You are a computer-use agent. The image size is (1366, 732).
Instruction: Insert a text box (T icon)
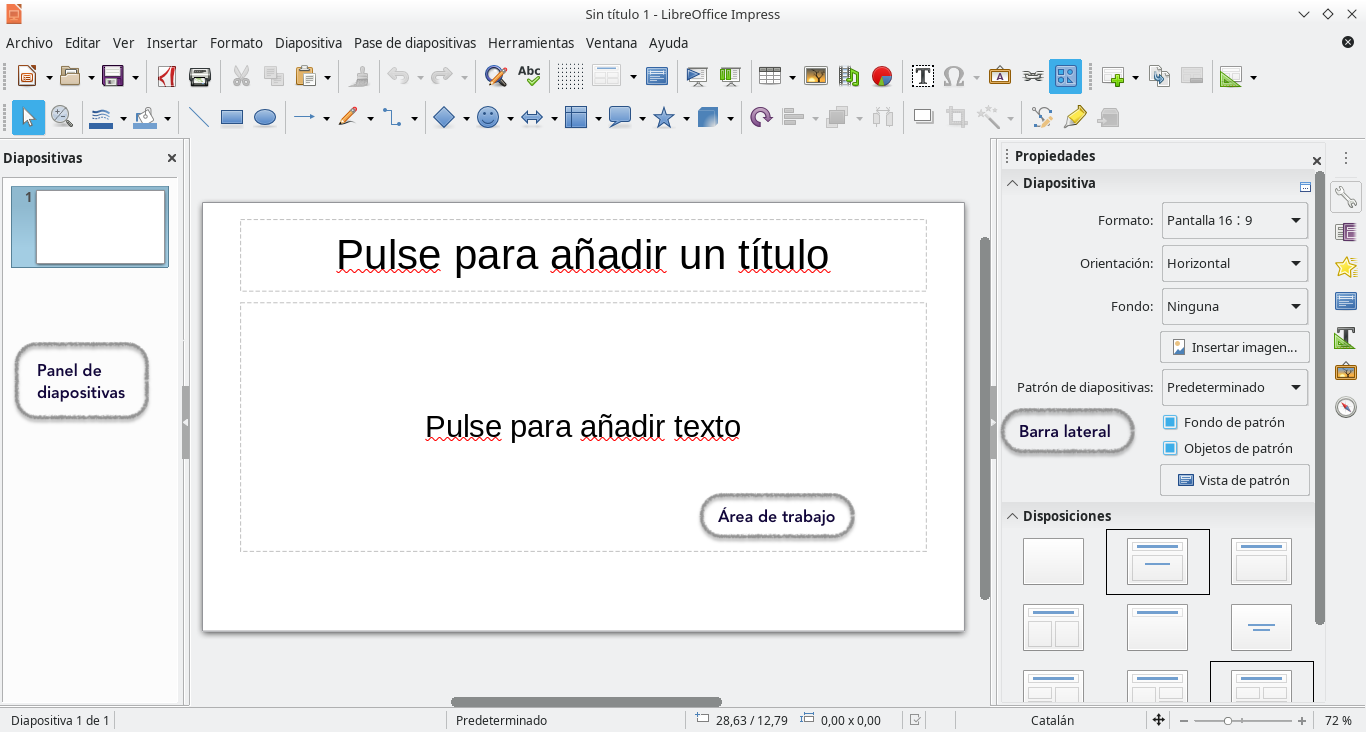click(x=922, y=76)
